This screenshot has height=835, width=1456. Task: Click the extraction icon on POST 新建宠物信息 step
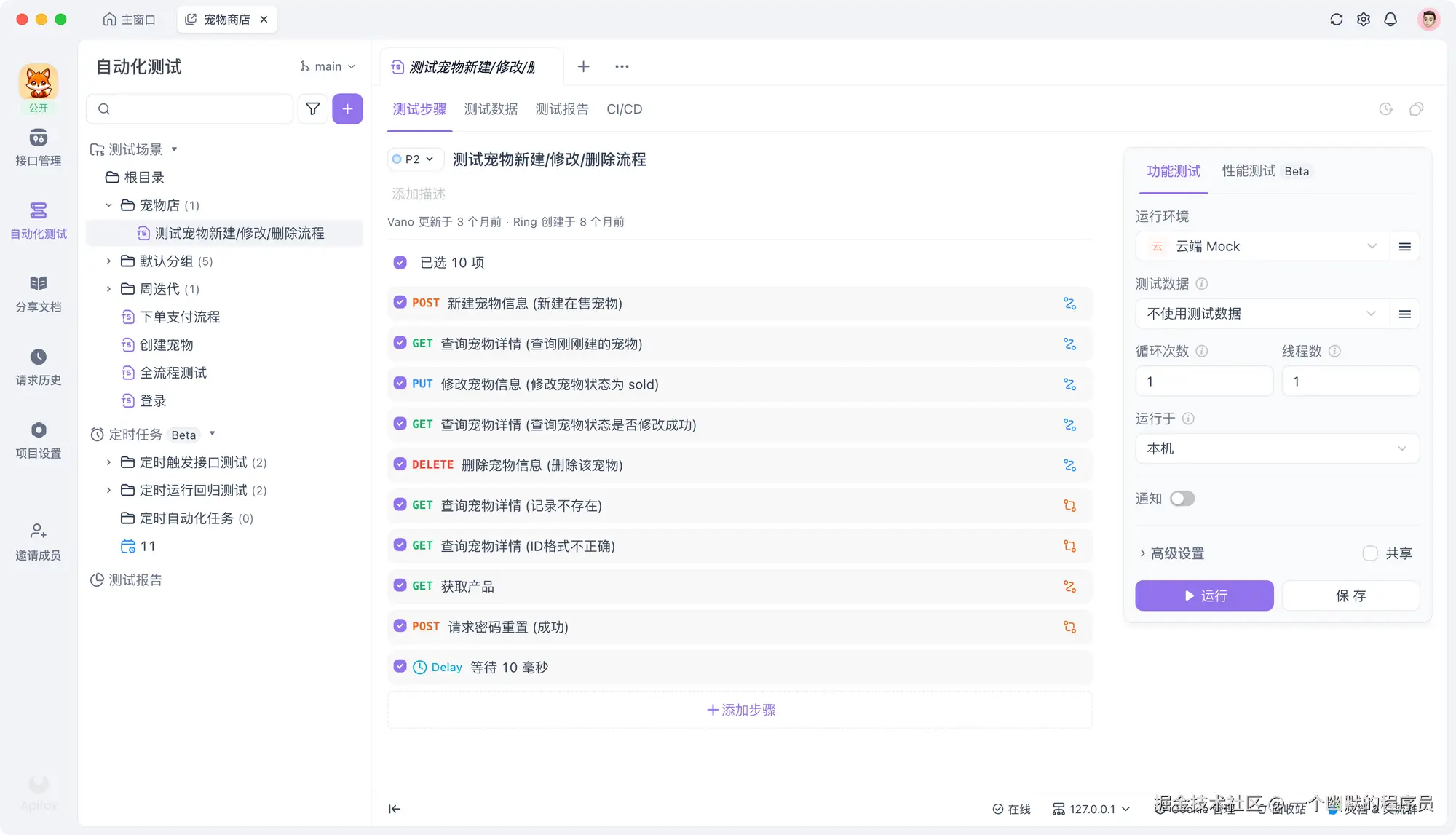click(1069, 304)
